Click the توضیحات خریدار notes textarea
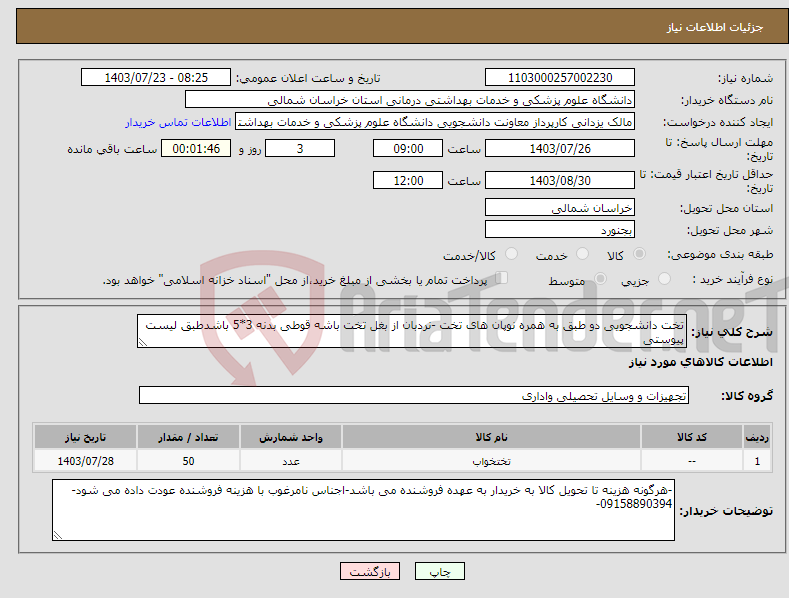 [x=363, y=510]
